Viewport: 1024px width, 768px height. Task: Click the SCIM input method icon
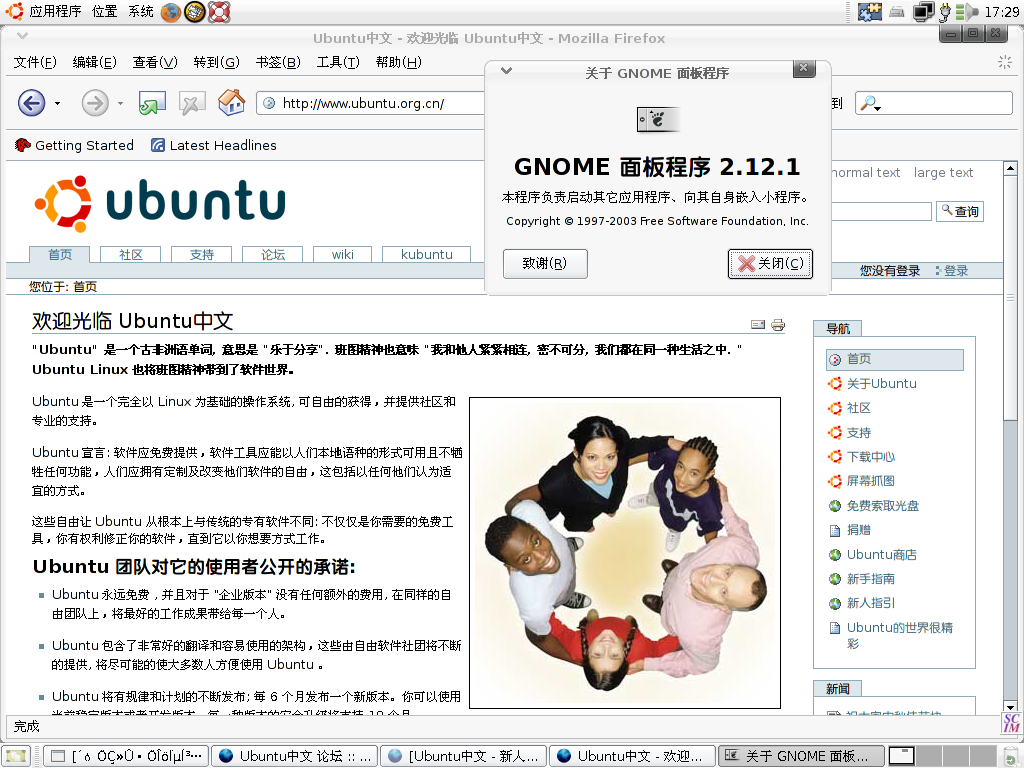[x=1012, y=723]
